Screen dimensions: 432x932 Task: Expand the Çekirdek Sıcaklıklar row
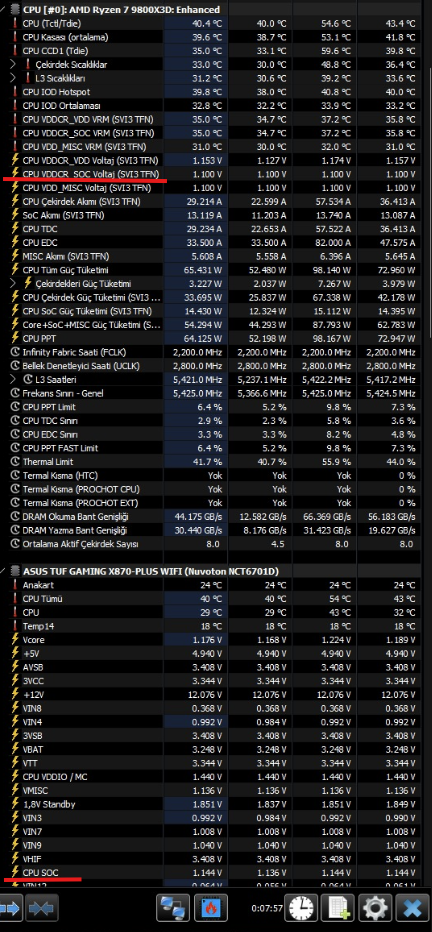pos(13,64)
